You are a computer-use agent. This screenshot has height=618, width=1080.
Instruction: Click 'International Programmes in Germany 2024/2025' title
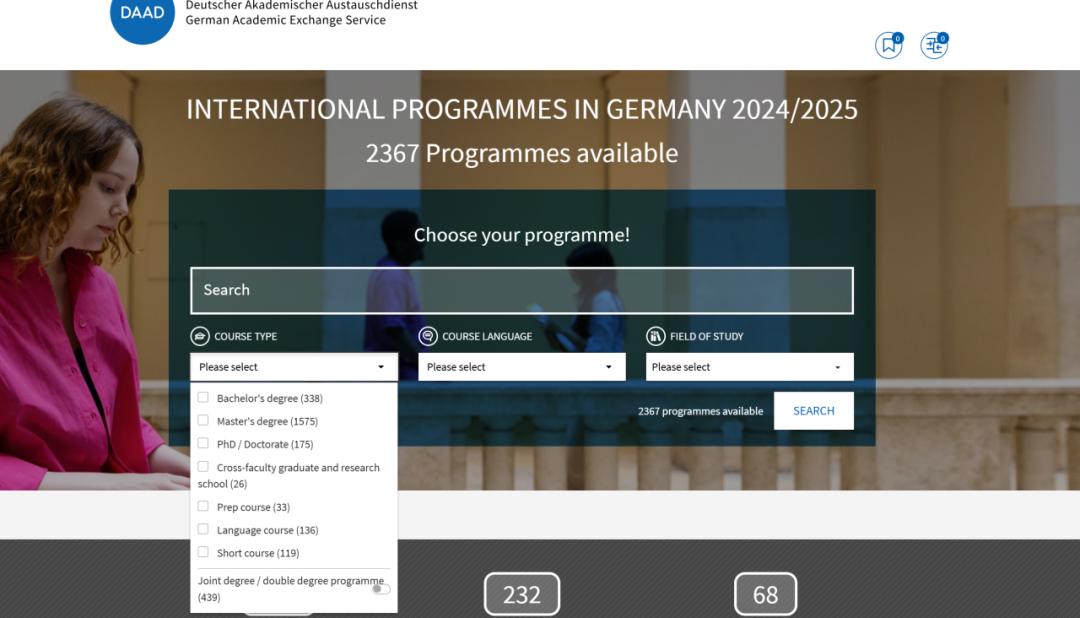[521, 110]
